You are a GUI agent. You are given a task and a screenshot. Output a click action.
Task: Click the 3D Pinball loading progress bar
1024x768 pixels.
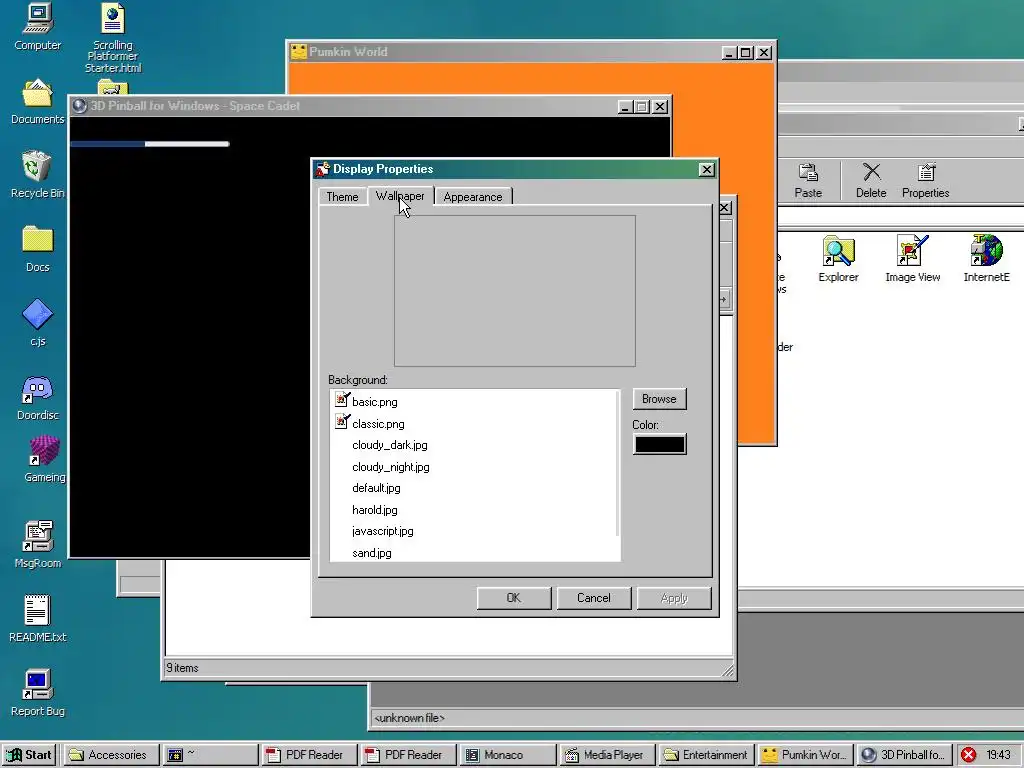click(150, 144)
